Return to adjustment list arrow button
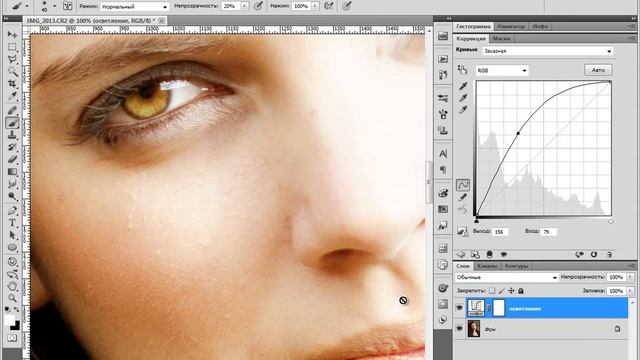The width and height of the screenshot is (640, 360). 460,254
